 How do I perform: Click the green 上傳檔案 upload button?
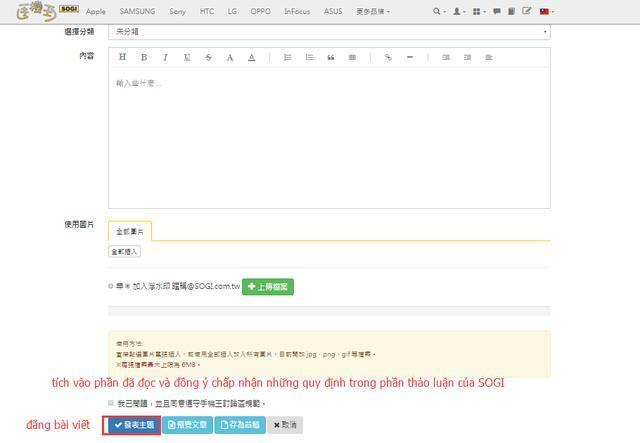pos(268,286)
